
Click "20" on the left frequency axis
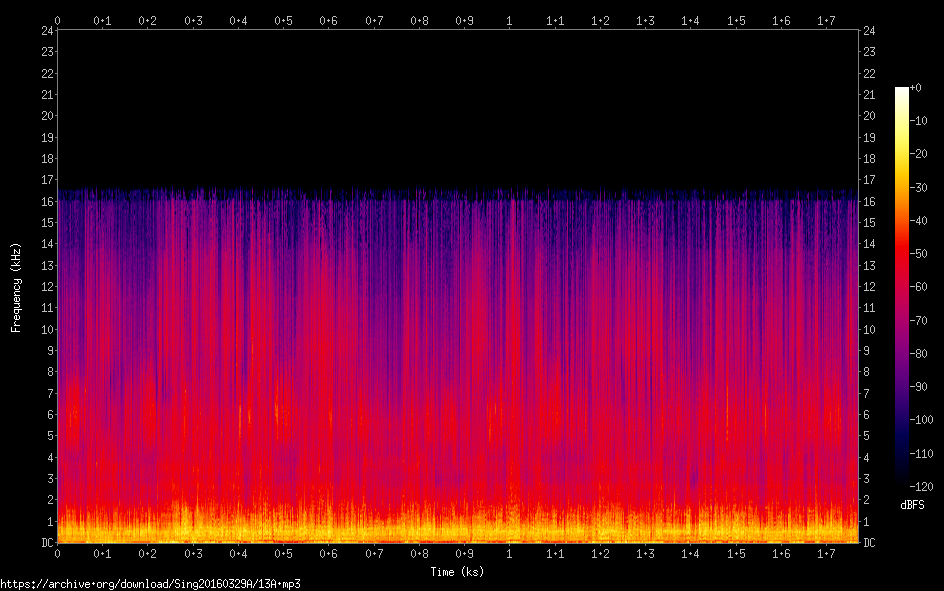(x=47, y=116)
